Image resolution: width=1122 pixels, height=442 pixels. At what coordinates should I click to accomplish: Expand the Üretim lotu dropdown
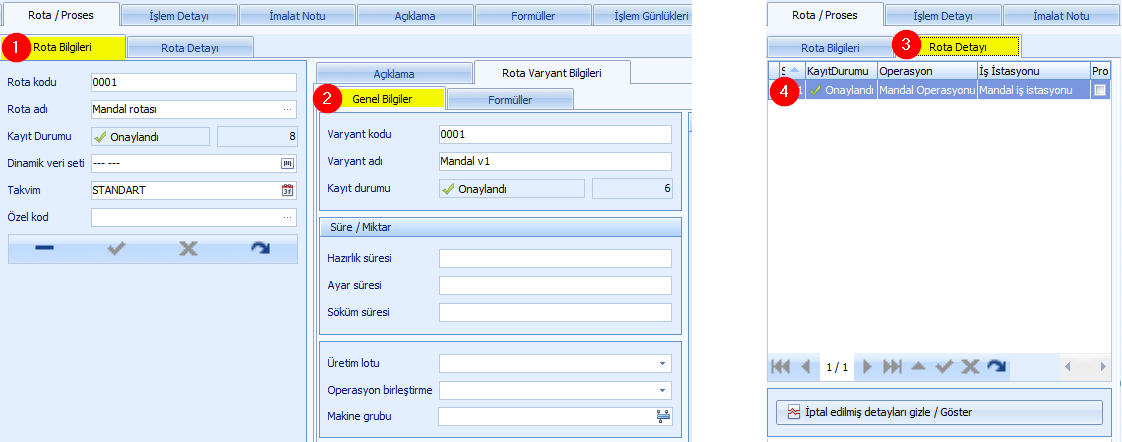click(x=662, y=363)
